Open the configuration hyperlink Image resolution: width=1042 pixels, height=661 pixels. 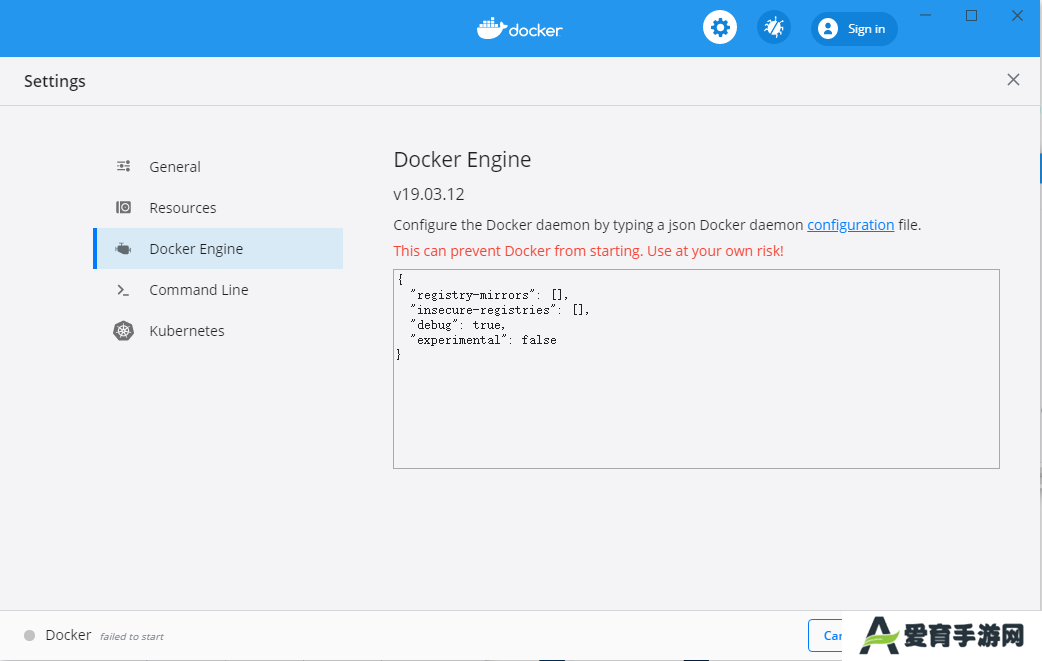[x=851, y=225]
